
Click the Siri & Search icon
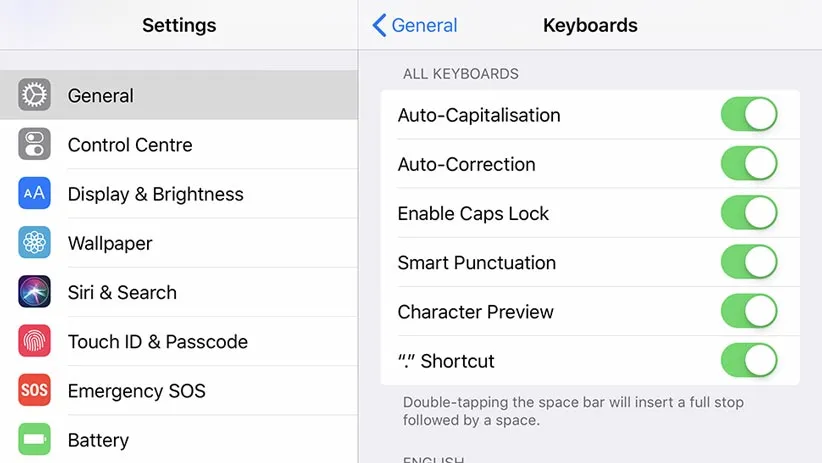point(34,292)
